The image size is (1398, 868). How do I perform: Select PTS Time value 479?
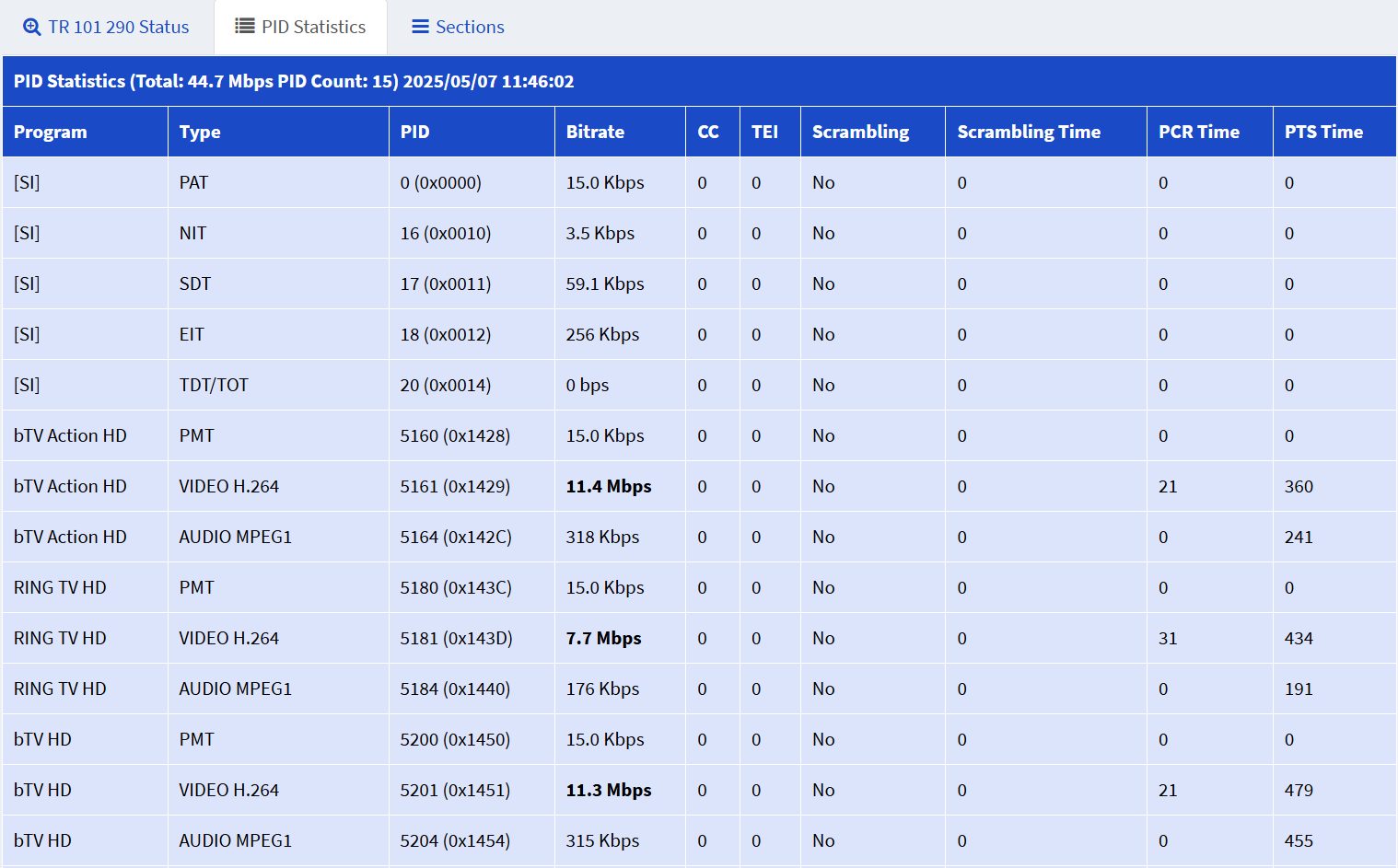(x=1299, y=790)
